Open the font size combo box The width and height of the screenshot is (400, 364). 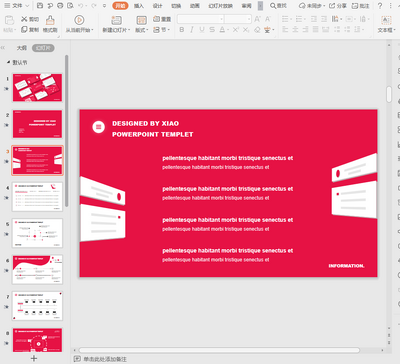click(238, 19)
